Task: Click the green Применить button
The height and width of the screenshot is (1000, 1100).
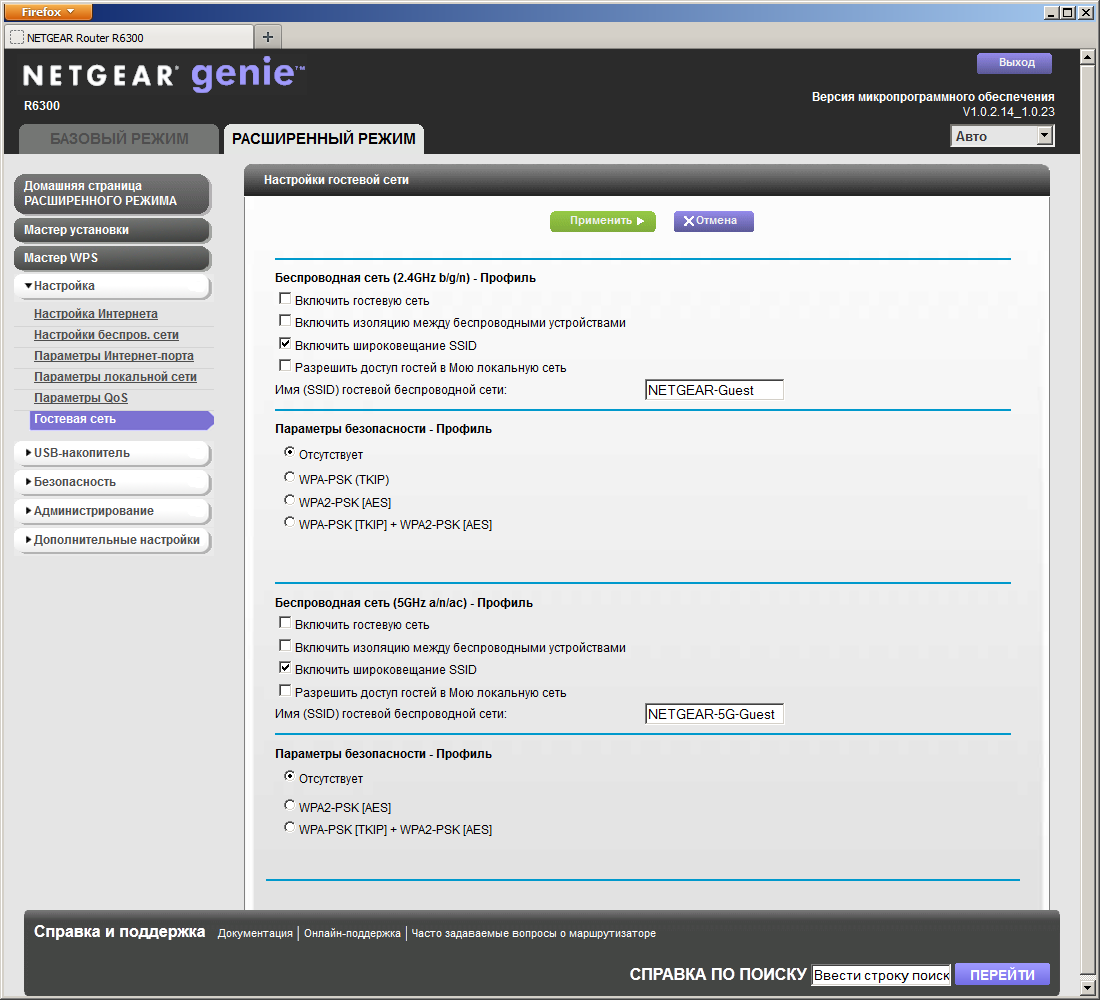Action: (603, 221)
